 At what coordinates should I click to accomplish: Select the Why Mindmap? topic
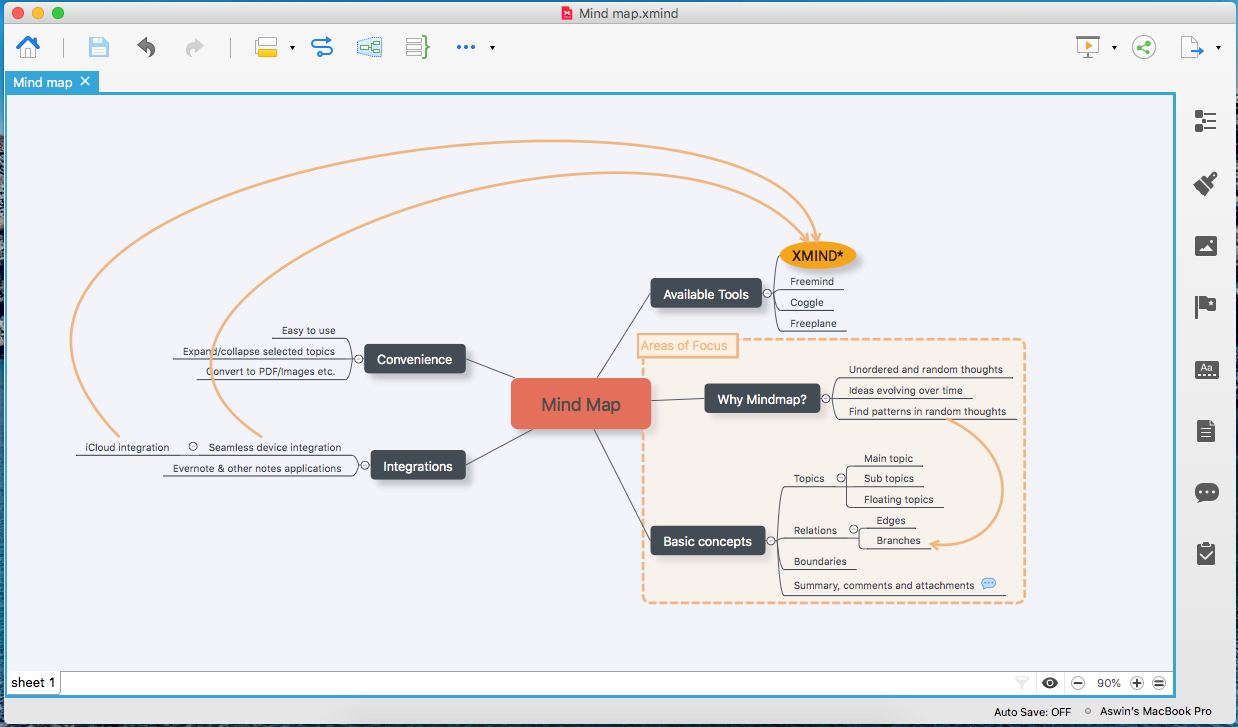click(762, 399)
